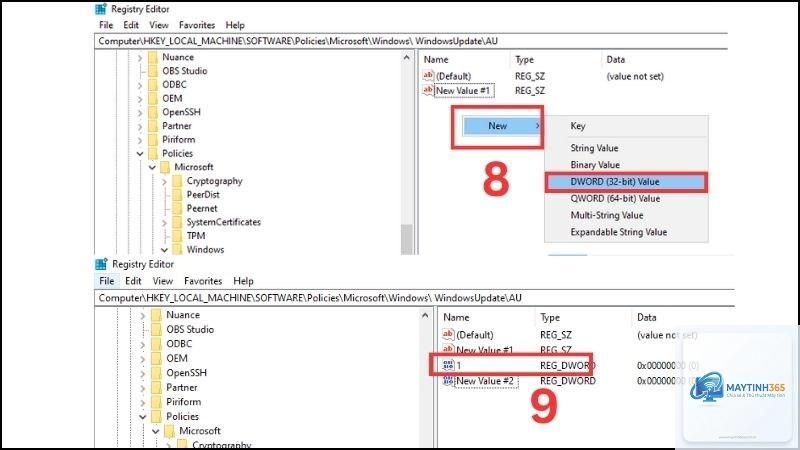Click Data column header in lower list
This screenshot has height=450, width=800.
point(646,317)
